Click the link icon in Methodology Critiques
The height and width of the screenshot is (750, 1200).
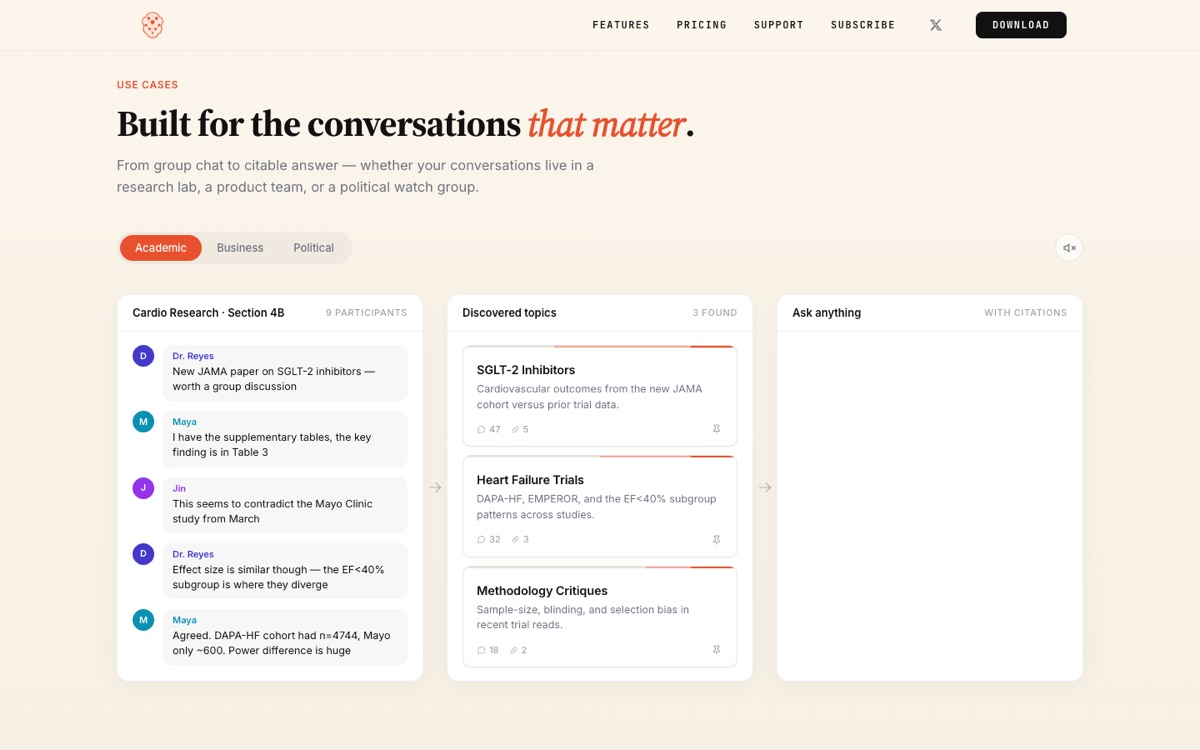coord(514,650)
